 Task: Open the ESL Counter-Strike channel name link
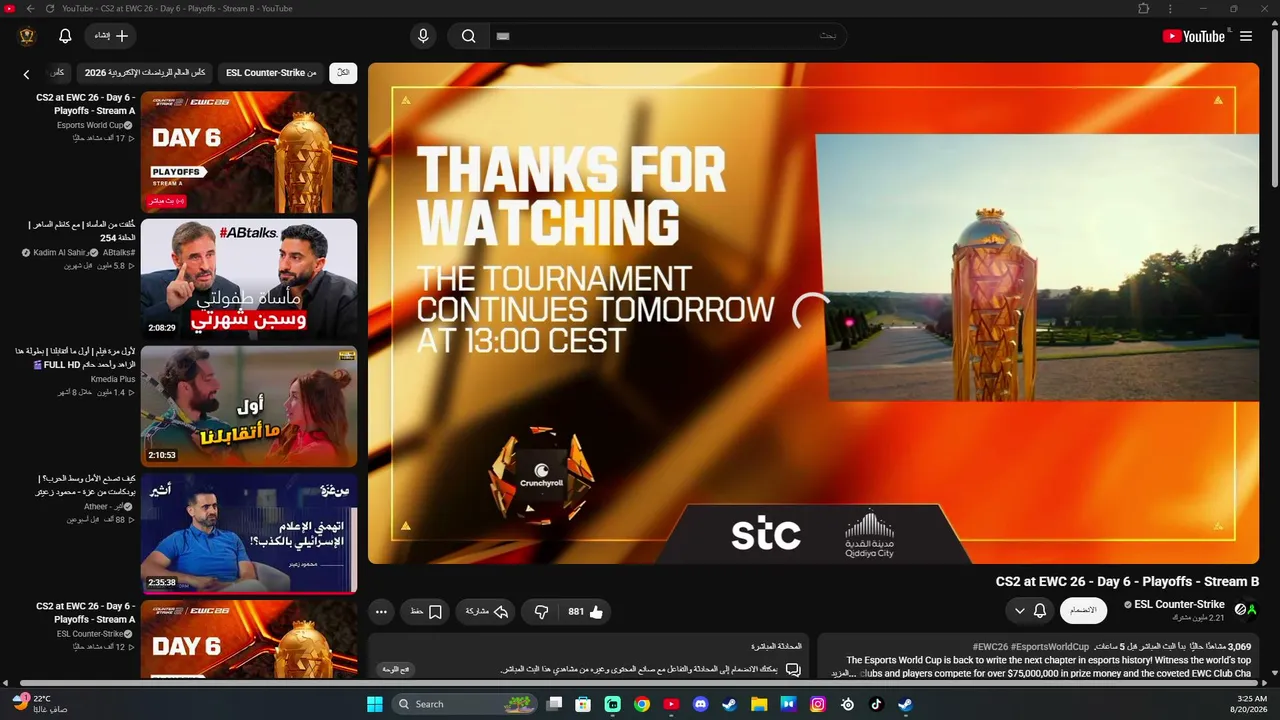click(x=1179, y=604)
